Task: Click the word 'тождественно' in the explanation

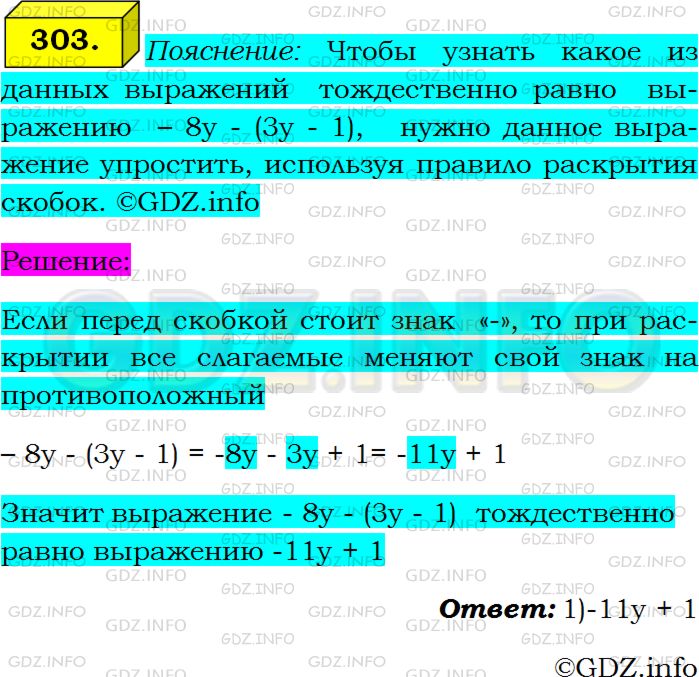Action: [x=418, y=90]
